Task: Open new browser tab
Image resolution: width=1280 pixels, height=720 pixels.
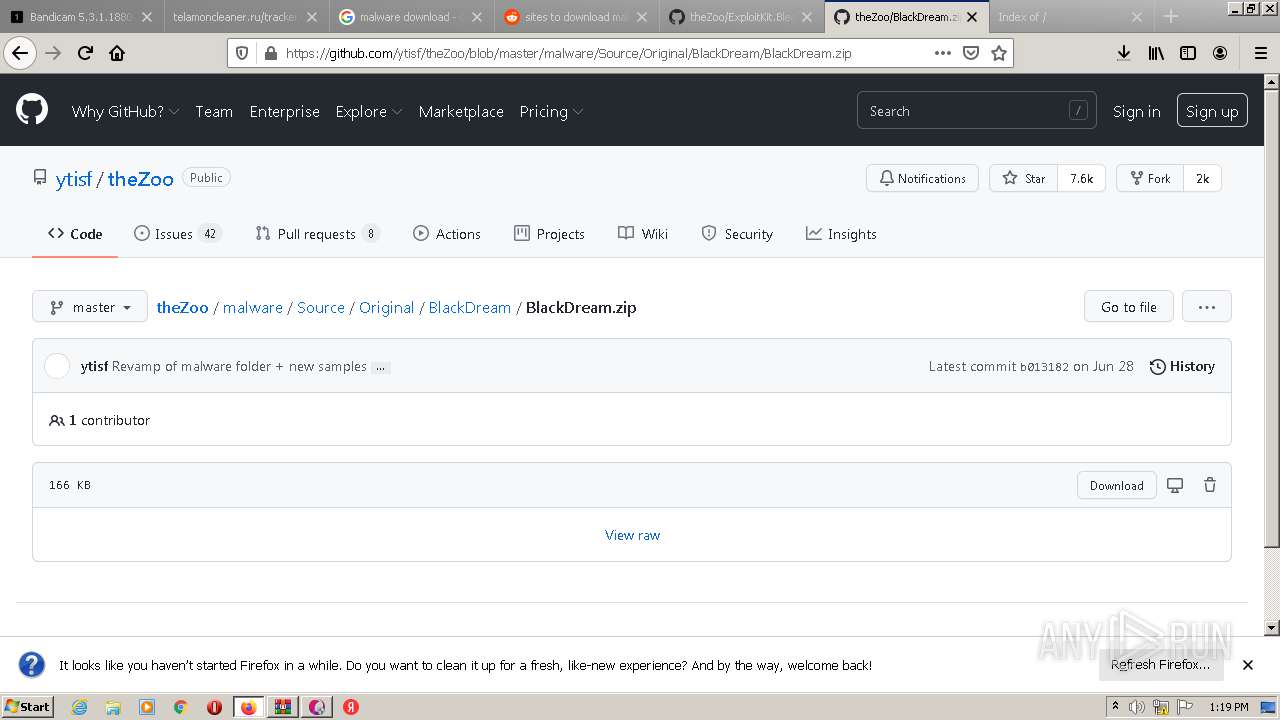Action: click(x=1171, y=17)
